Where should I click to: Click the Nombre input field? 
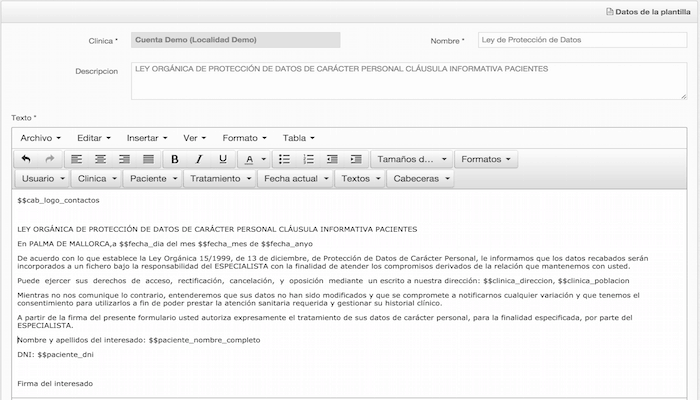pos(582,40)
